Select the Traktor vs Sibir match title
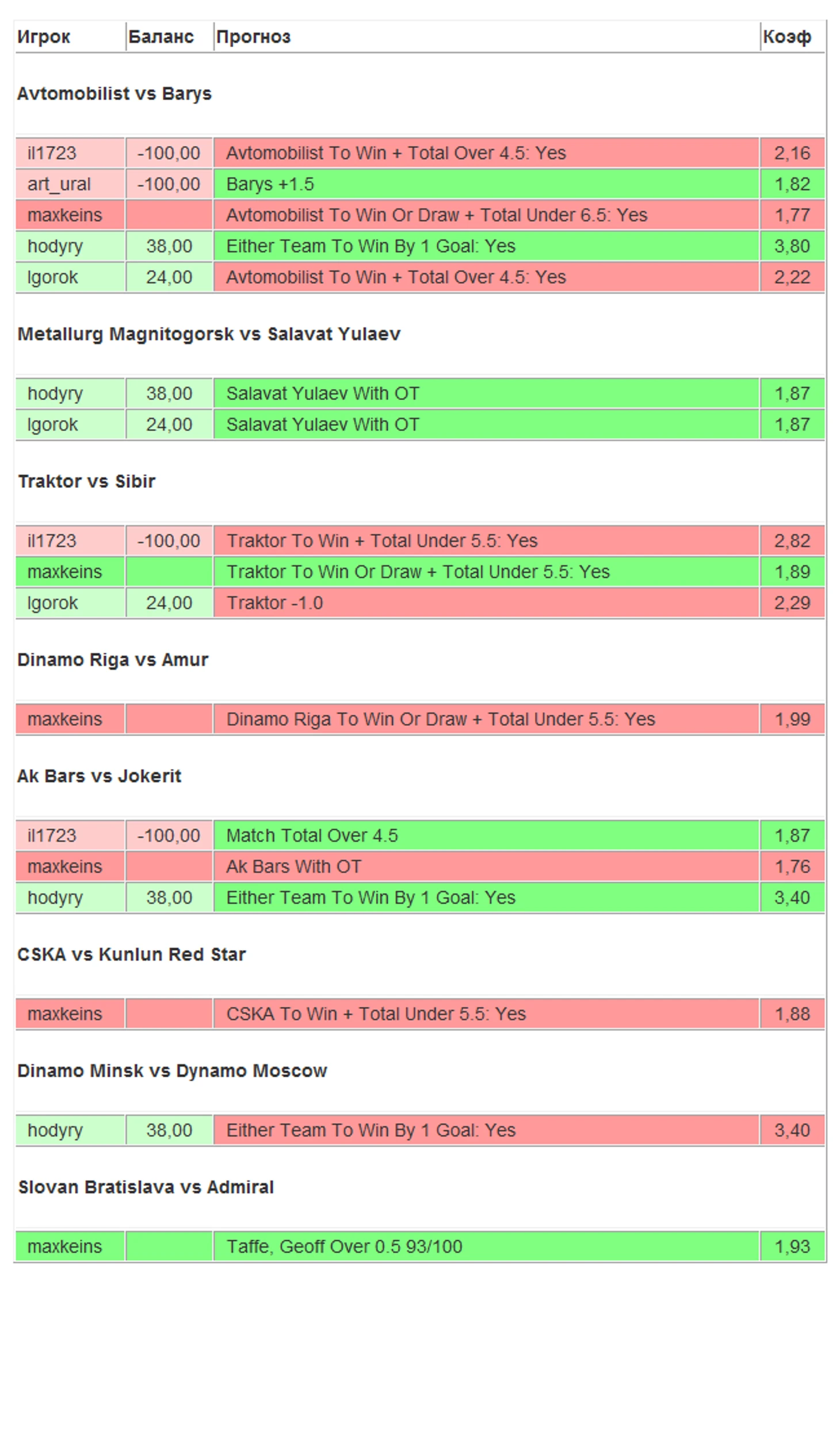Viewport: 840px width, 1441px height. 86,481
